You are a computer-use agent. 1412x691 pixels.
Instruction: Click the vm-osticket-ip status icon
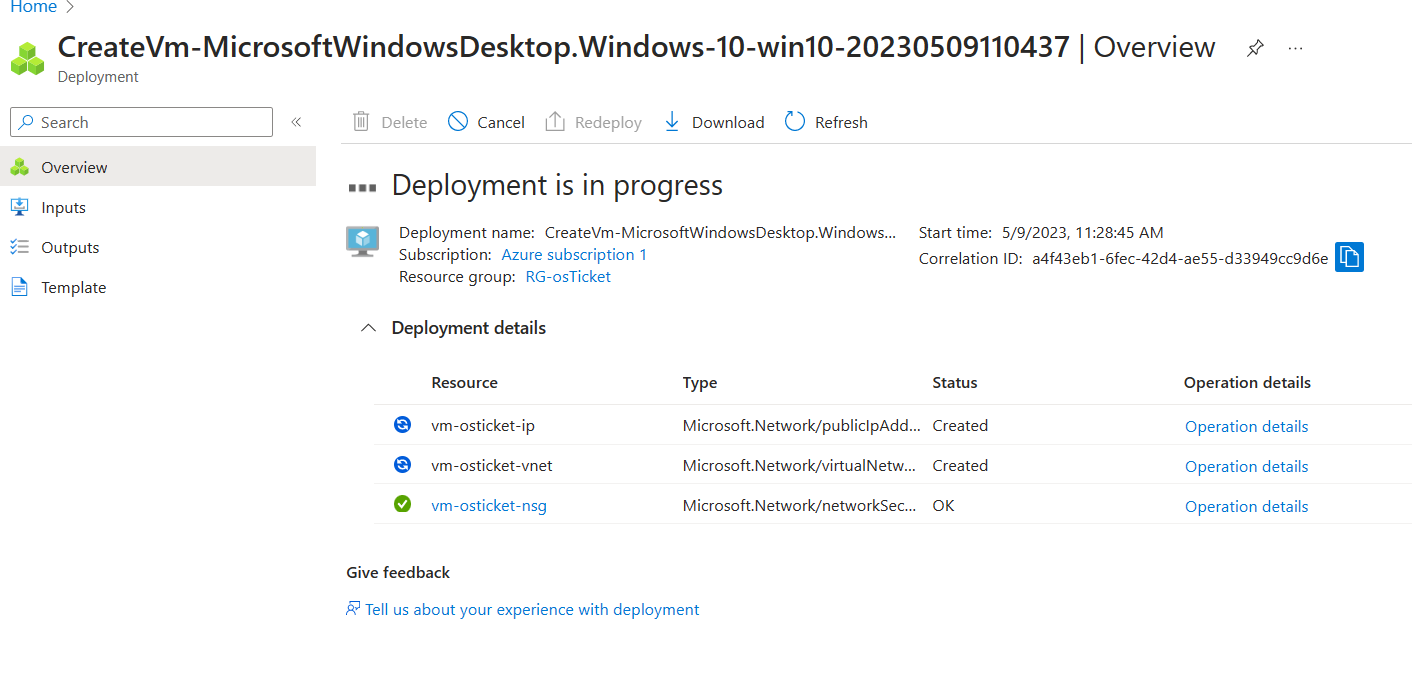click(x=402, y=425)
